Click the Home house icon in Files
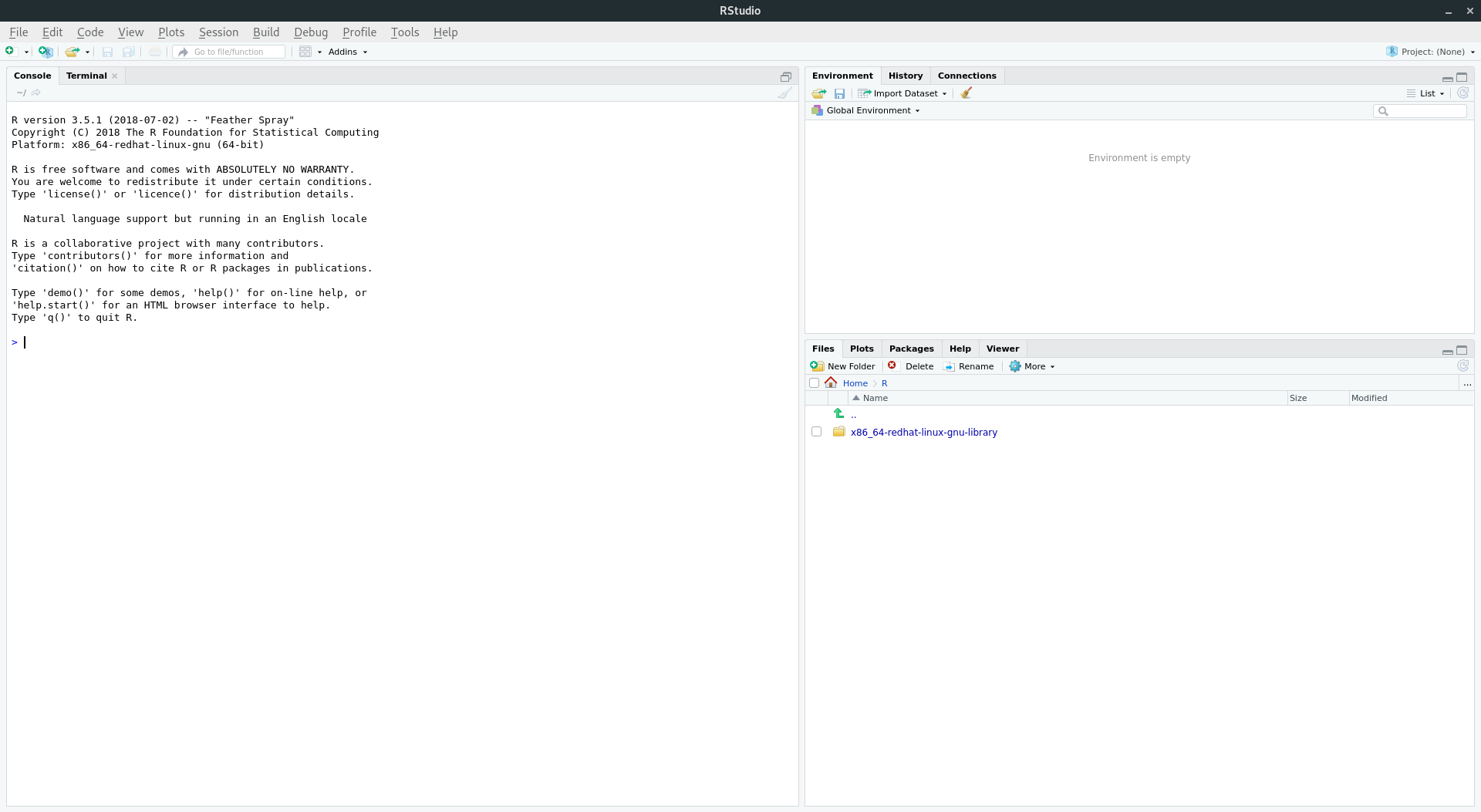The width and height of the screenshot is (1481, 812). pyautogui.click(x=831, y=382)
